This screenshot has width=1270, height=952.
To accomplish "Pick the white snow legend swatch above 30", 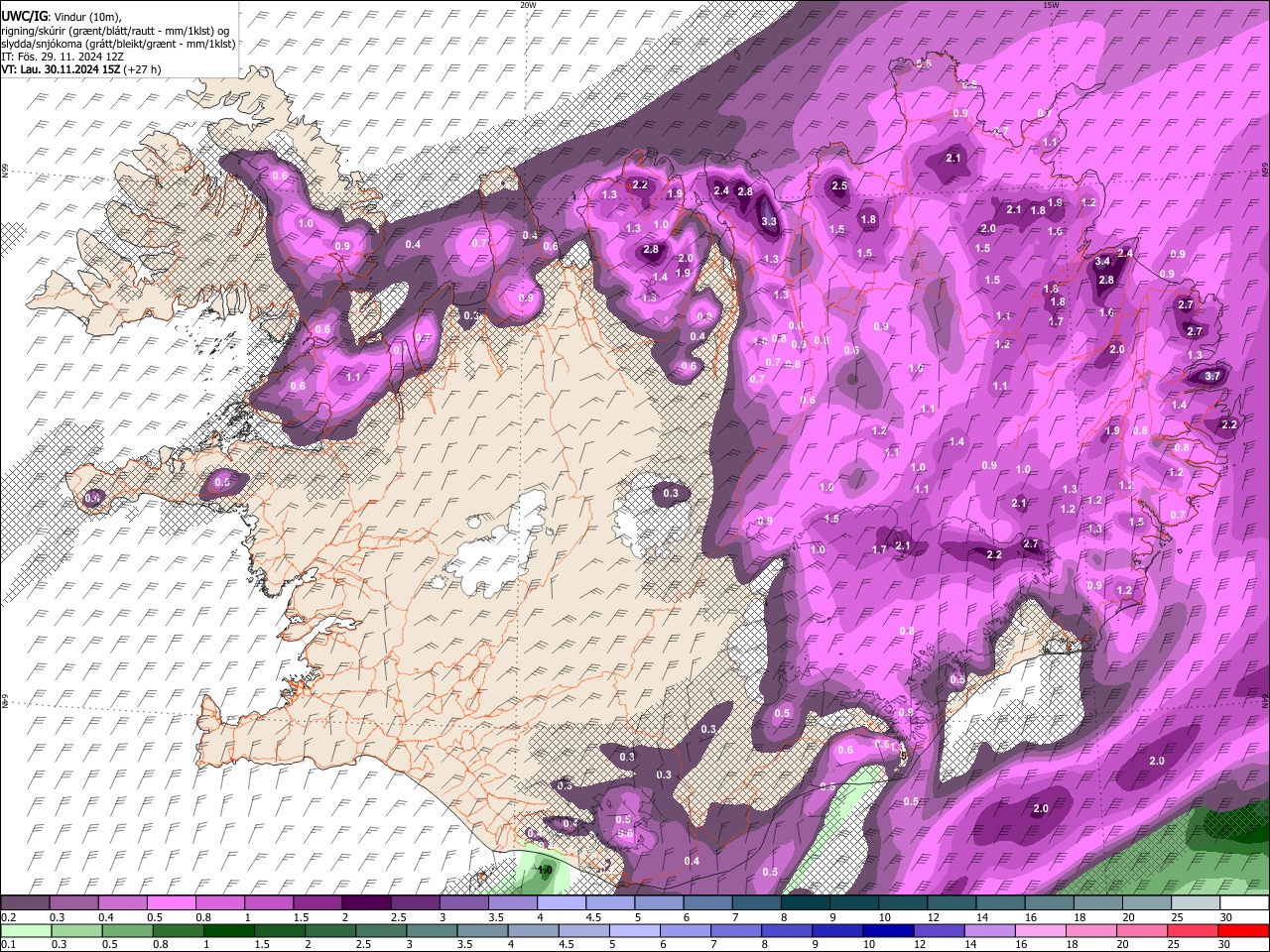I will 1244,903.
